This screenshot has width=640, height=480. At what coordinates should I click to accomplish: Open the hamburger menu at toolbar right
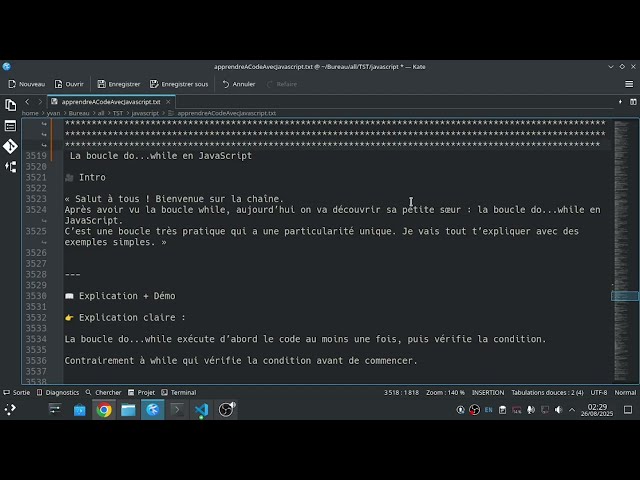(629, 84)
